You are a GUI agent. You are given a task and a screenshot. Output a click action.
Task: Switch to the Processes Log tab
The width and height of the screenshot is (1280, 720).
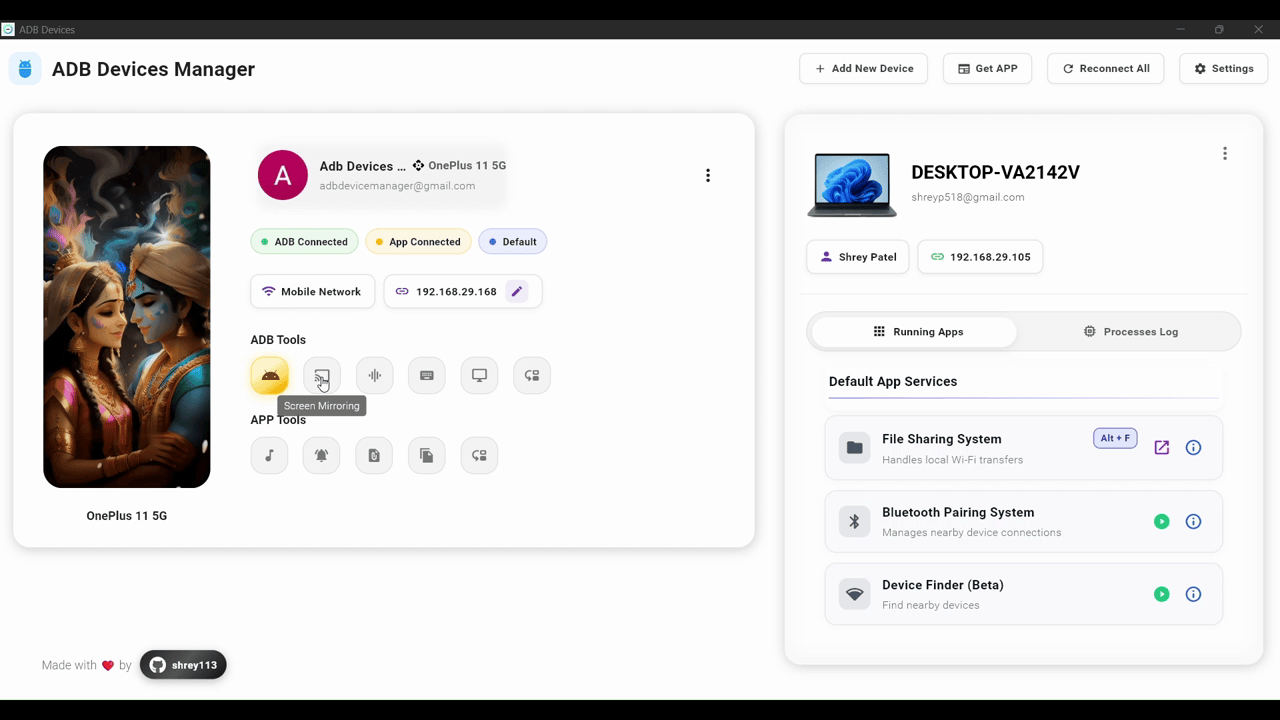tap(1131, 331)
